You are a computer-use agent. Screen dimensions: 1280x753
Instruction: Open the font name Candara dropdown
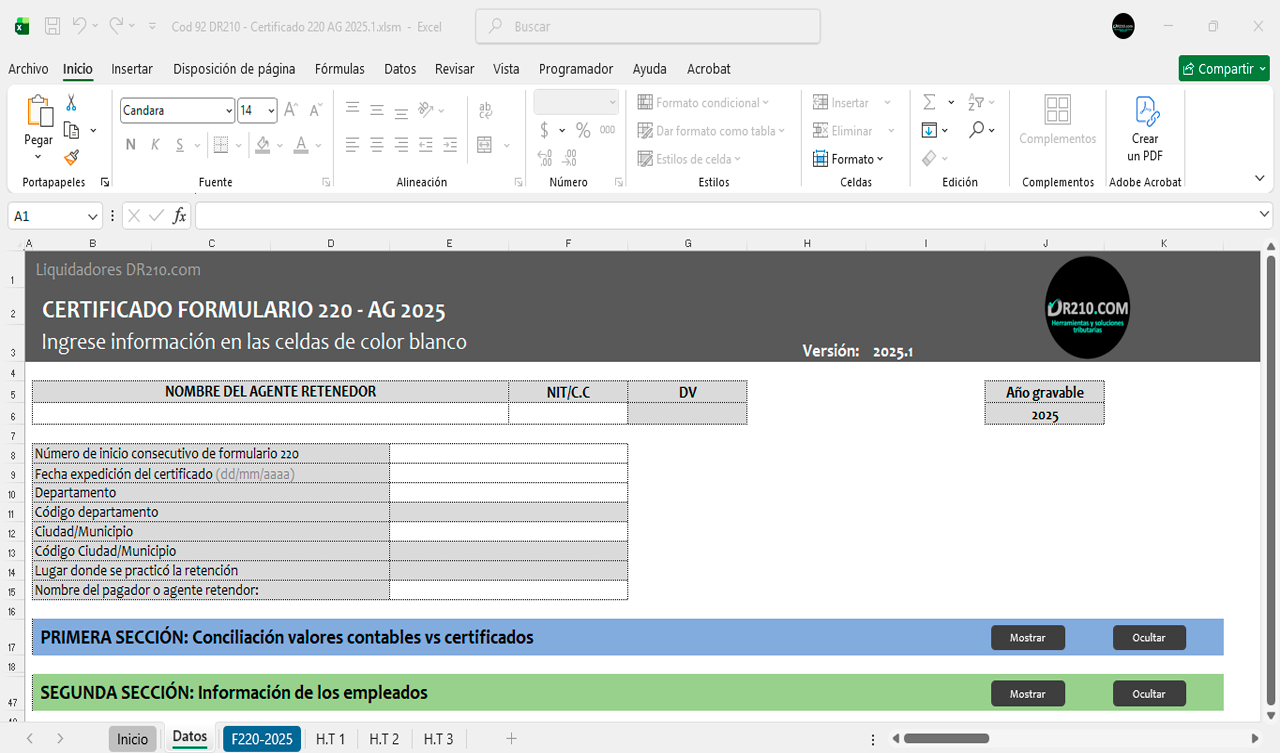click(x=229, y=111)
